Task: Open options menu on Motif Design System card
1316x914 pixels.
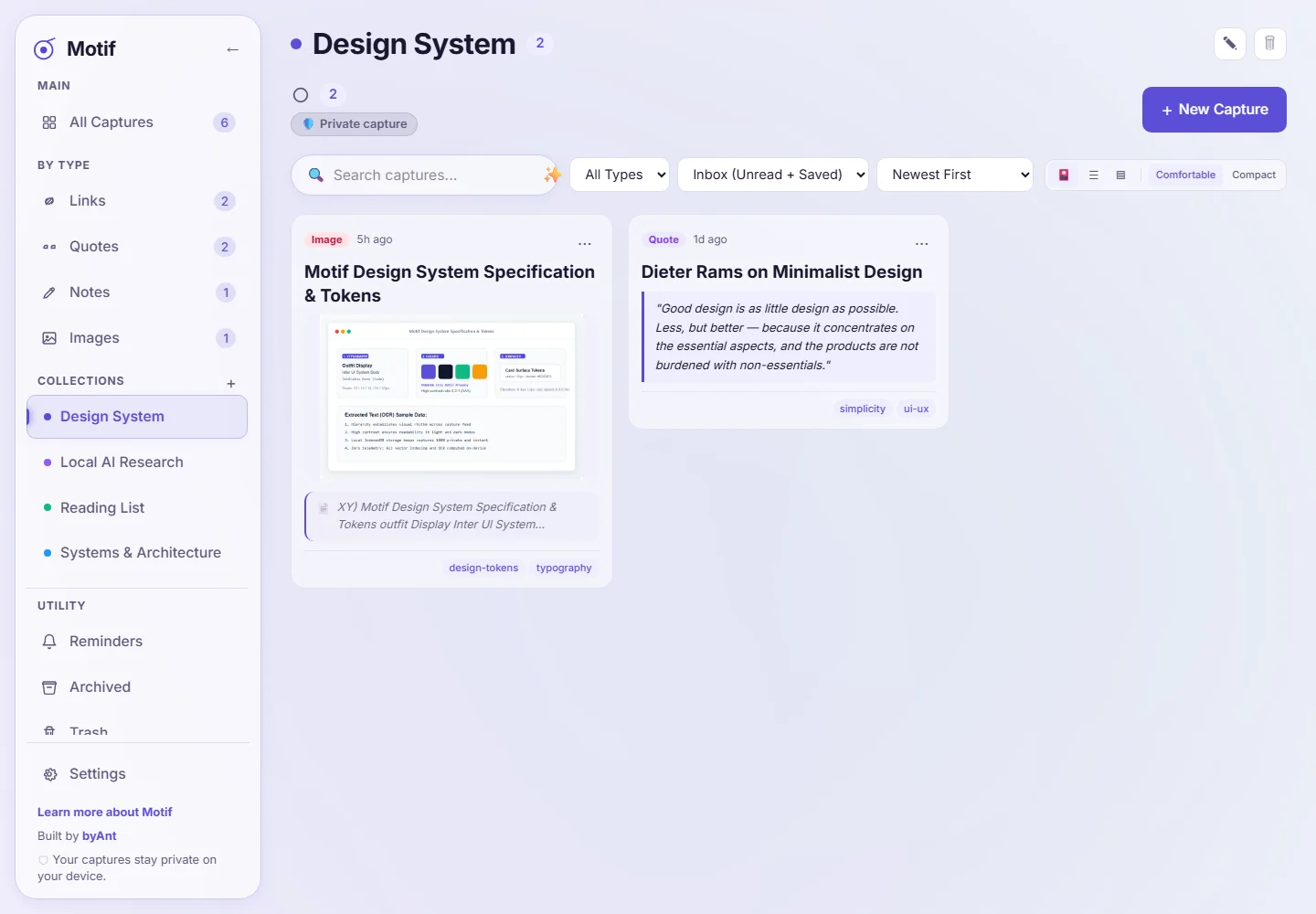Action: click(585, 243)
